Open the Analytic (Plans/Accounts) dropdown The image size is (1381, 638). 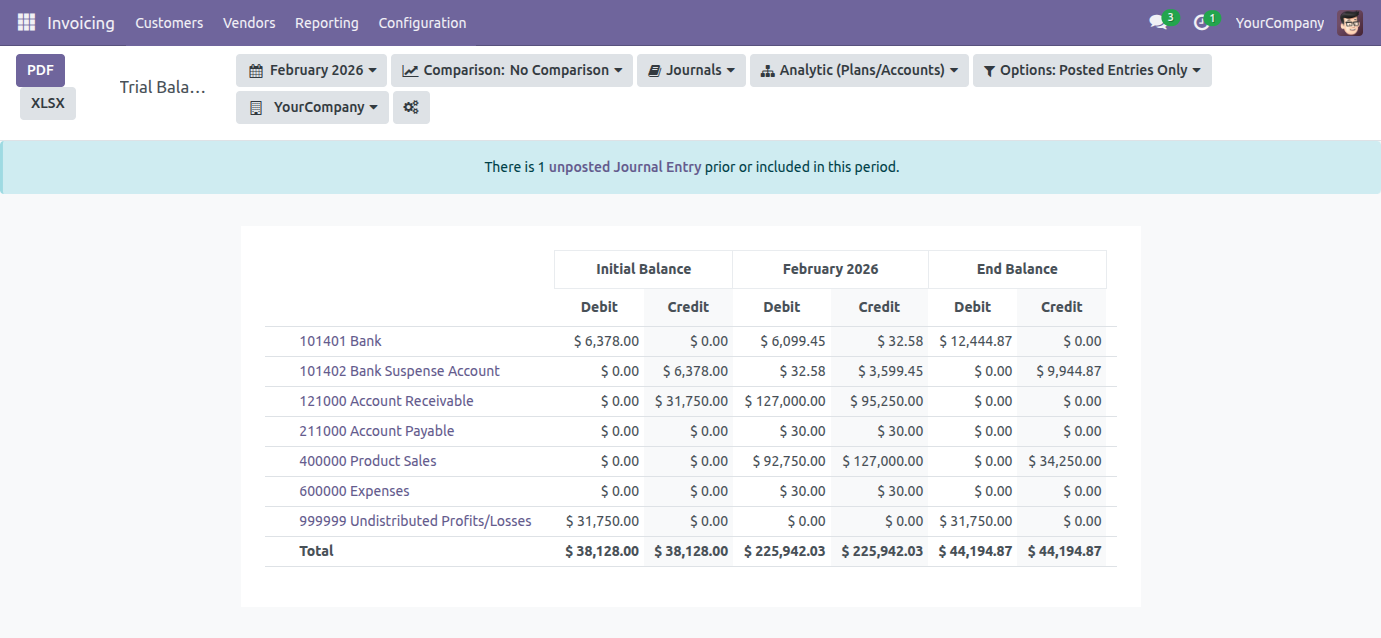point(858,70)
